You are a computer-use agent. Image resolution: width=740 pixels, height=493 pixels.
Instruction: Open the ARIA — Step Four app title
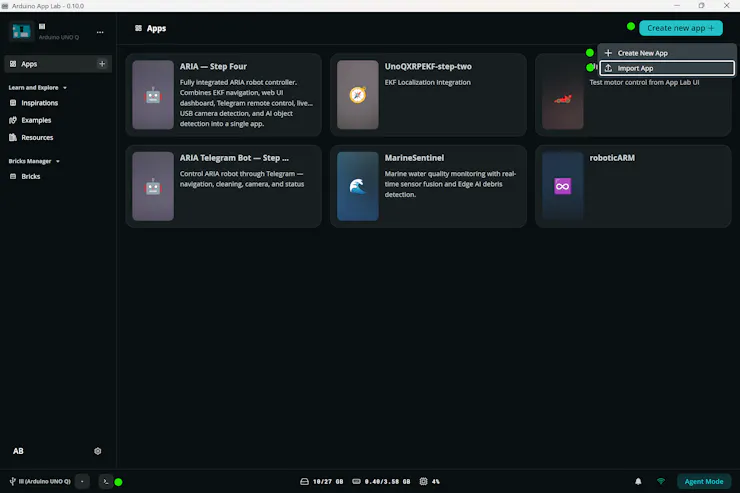point(213,67)
